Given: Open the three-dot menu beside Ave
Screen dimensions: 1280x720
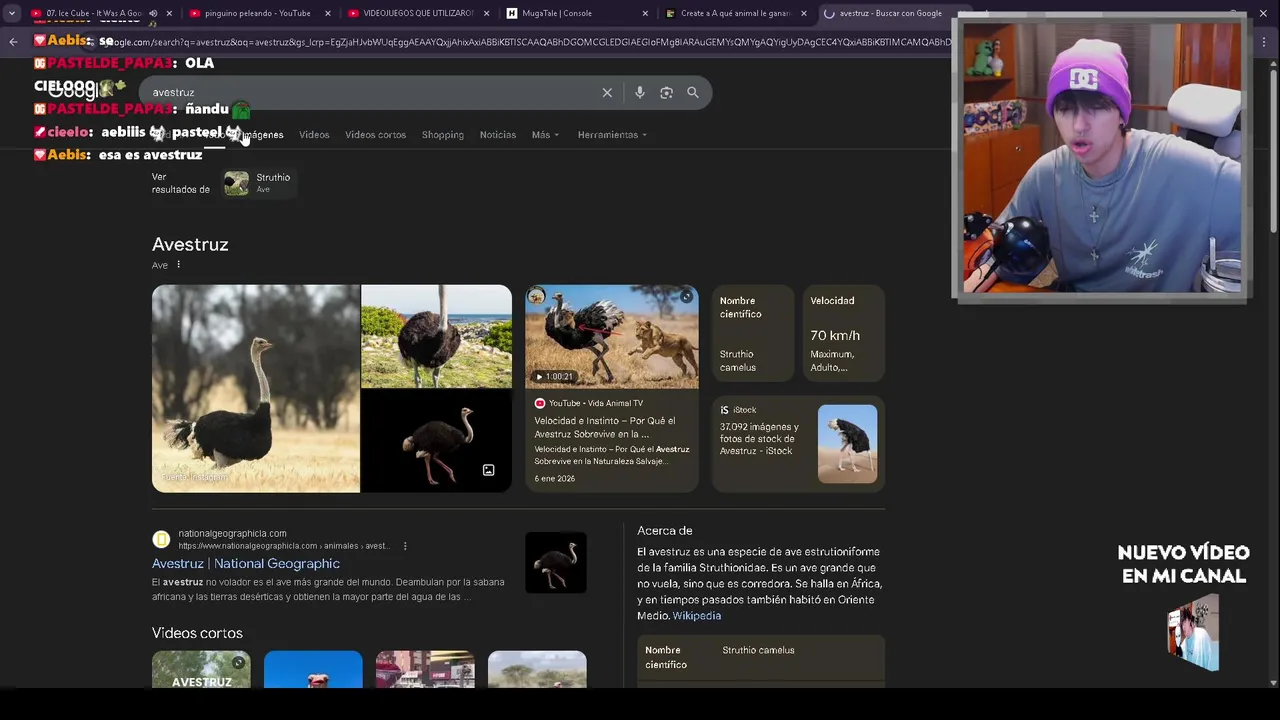Looking at the screenshot, I should [x=179, y=265].
